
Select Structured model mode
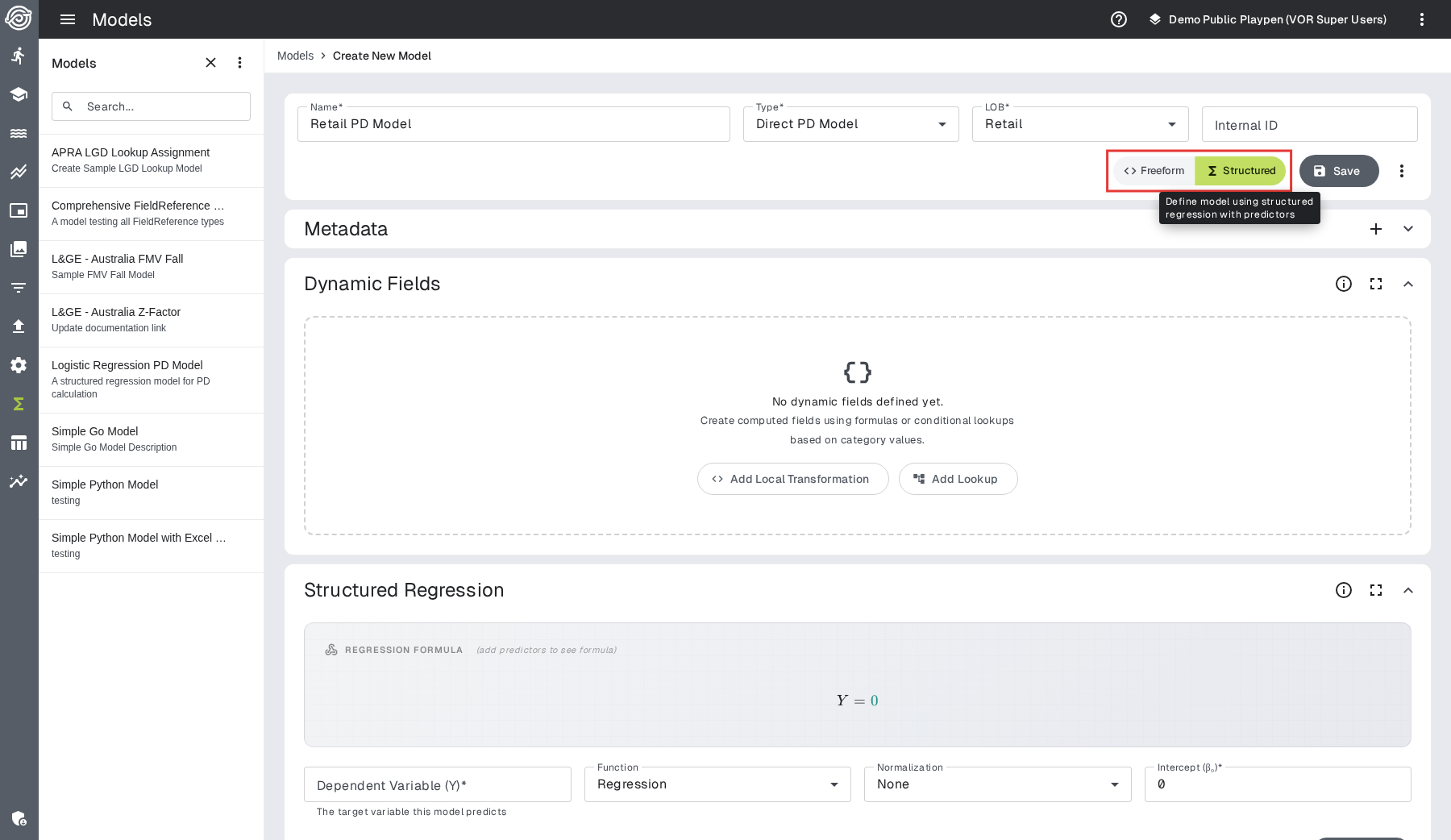[x=1241, y=171]
